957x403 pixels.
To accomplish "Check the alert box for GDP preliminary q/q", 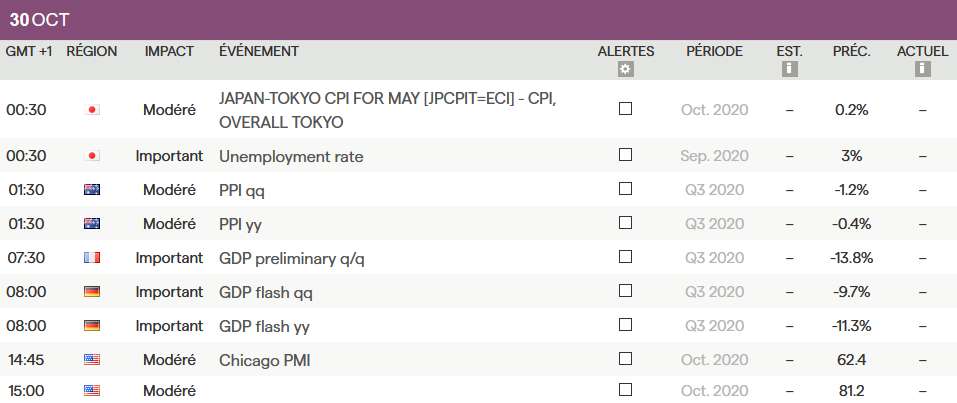I will 626,257.
